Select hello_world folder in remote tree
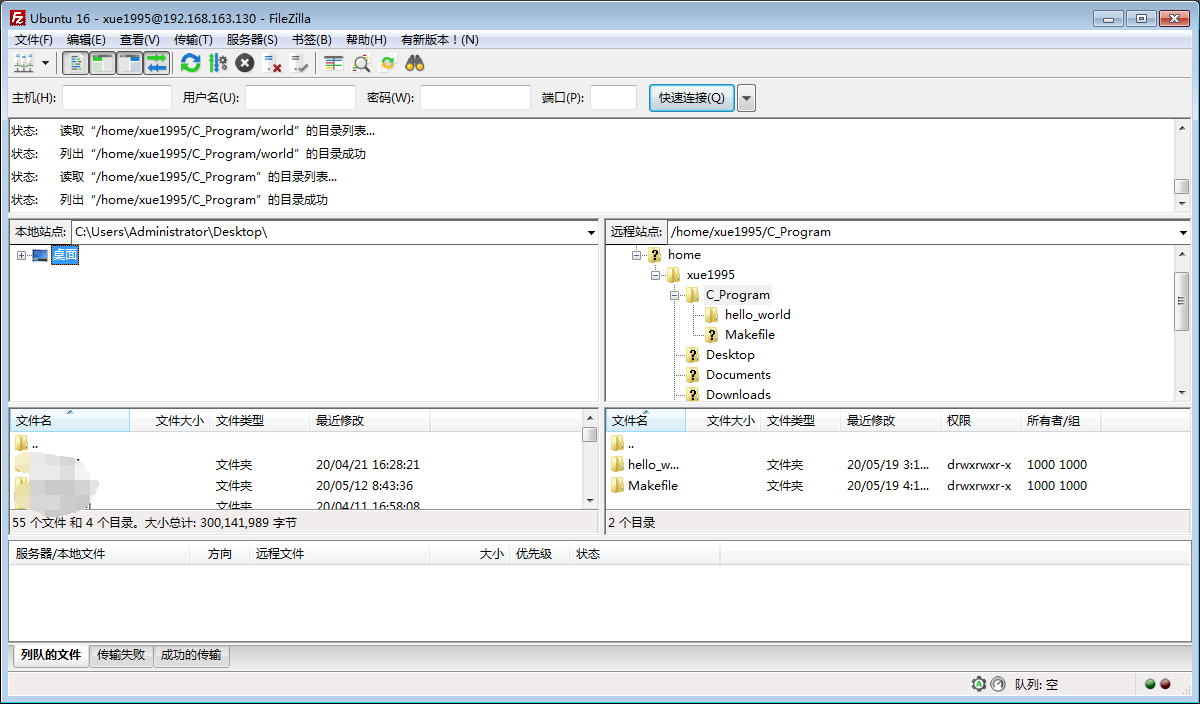The image size is (1200, 704). tap(757, 315)
